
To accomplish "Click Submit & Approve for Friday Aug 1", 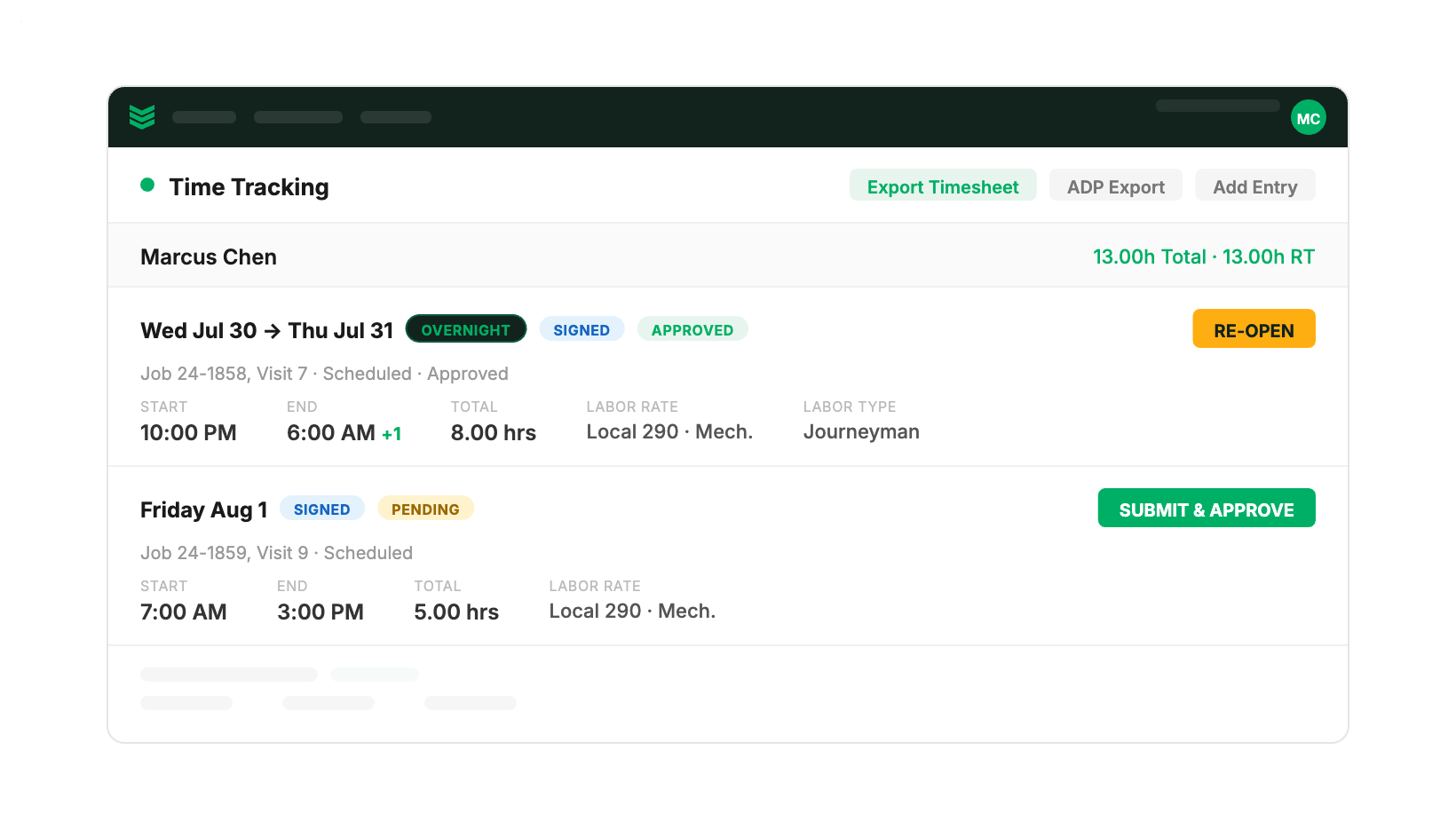I will point(1206,509).
